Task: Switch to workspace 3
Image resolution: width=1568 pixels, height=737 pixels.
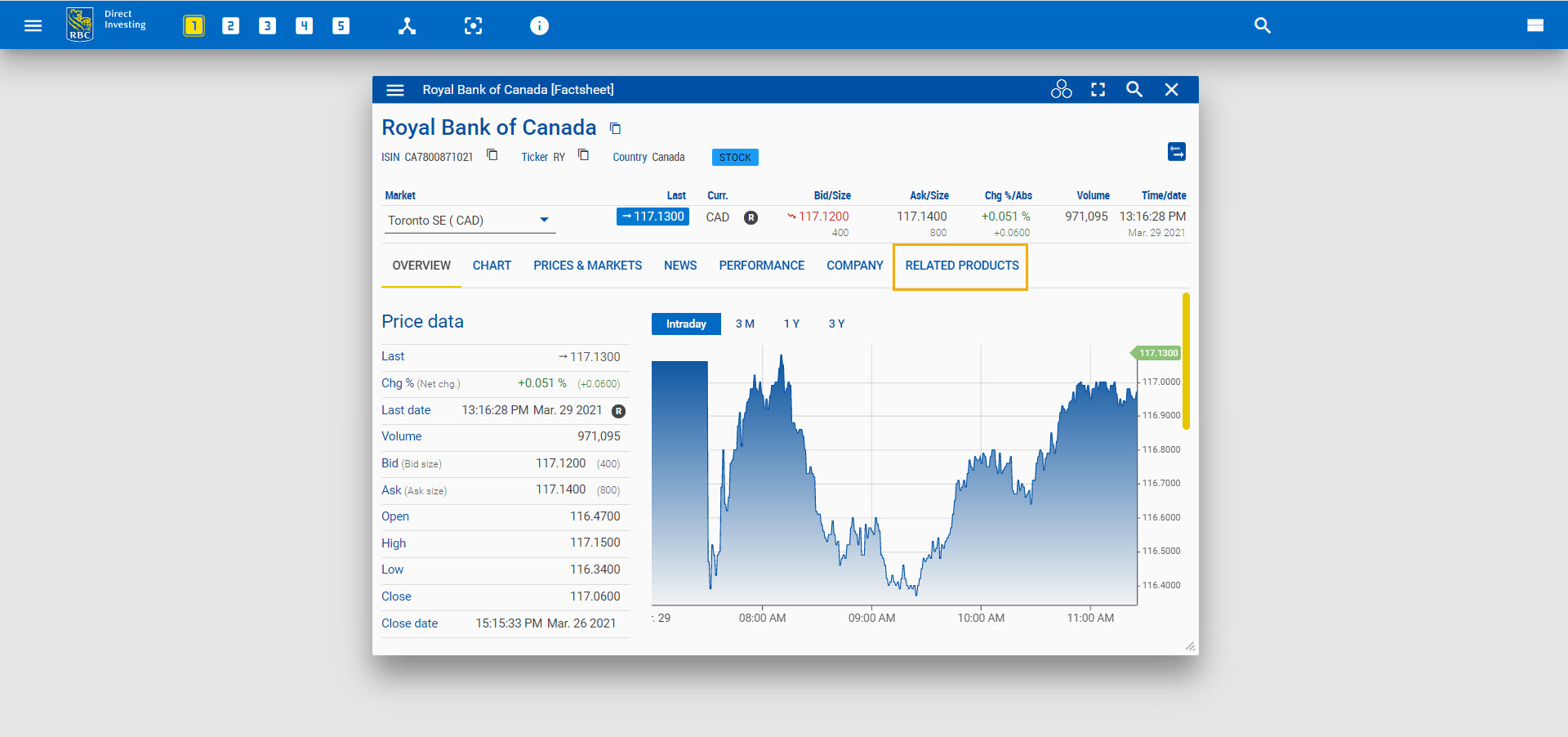Action: (x=267, y=26)
